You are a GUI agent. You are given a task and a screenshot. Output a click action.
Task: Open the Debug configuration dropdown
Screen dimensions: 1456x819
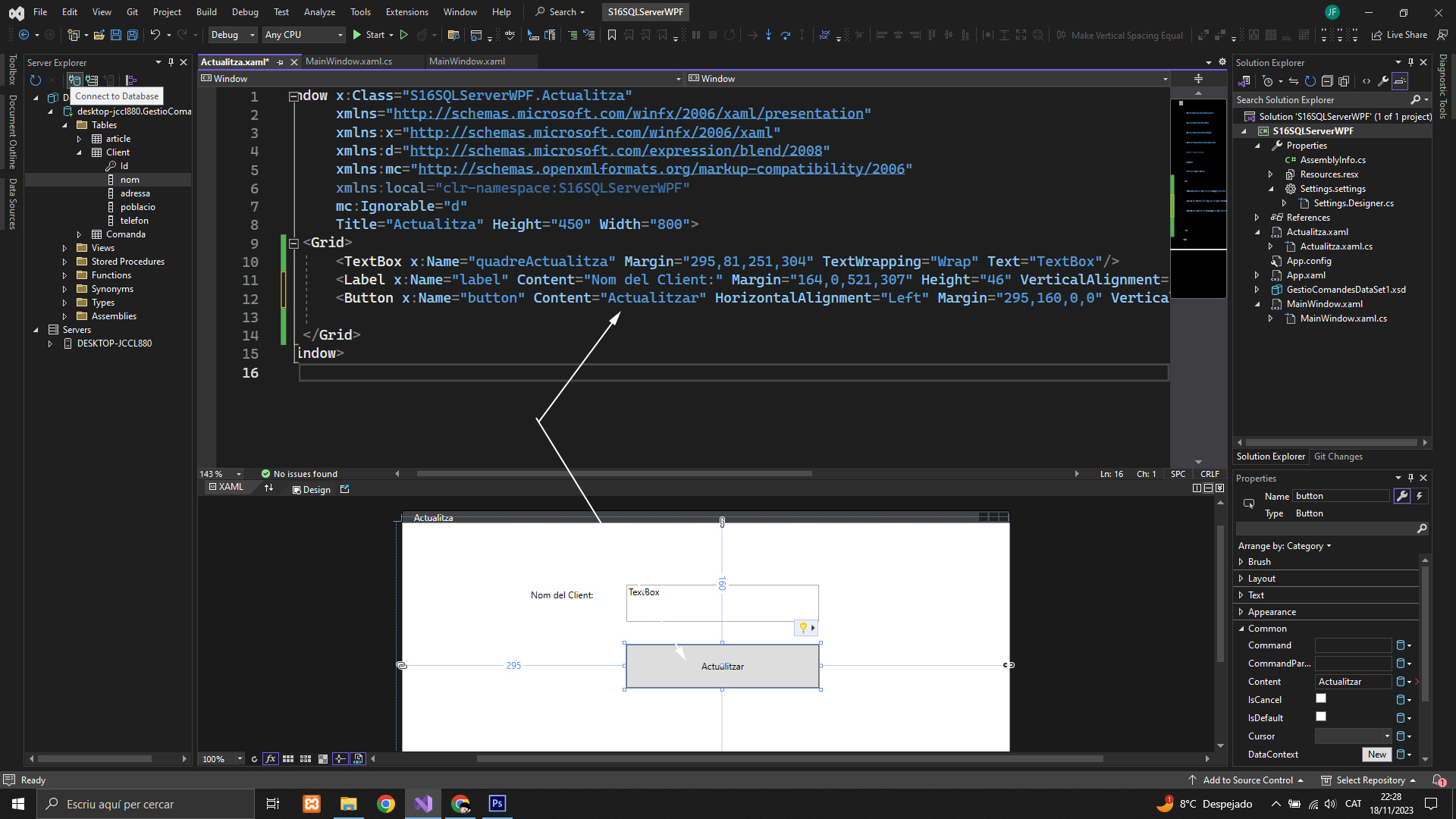coord(232,35)
